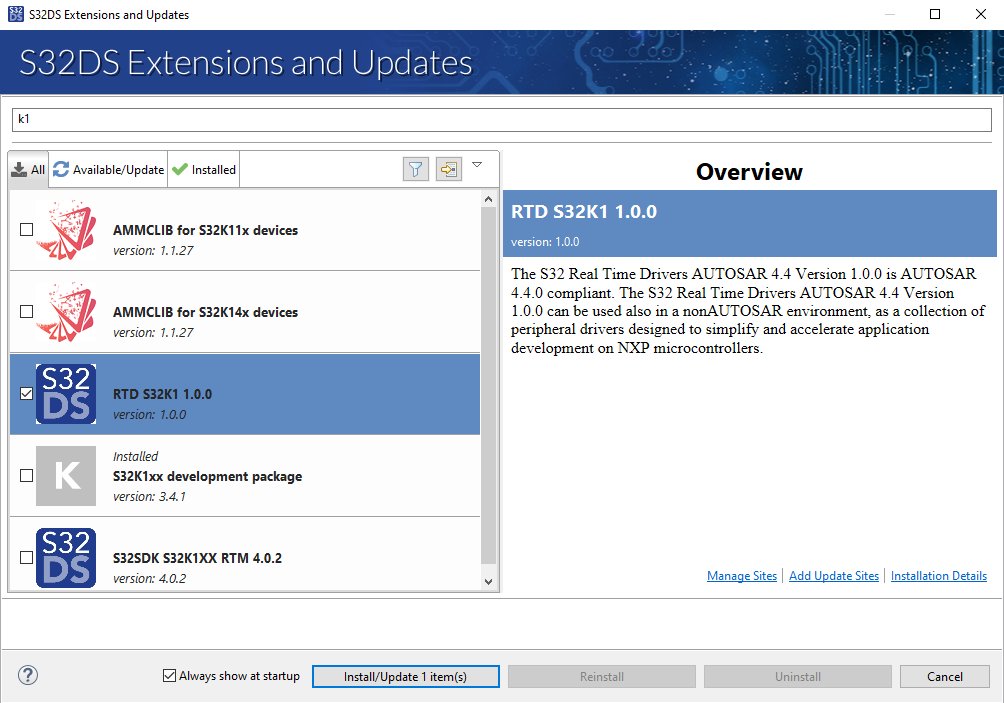
Task: Click the help question mark icon
Action: coord(28,676)
